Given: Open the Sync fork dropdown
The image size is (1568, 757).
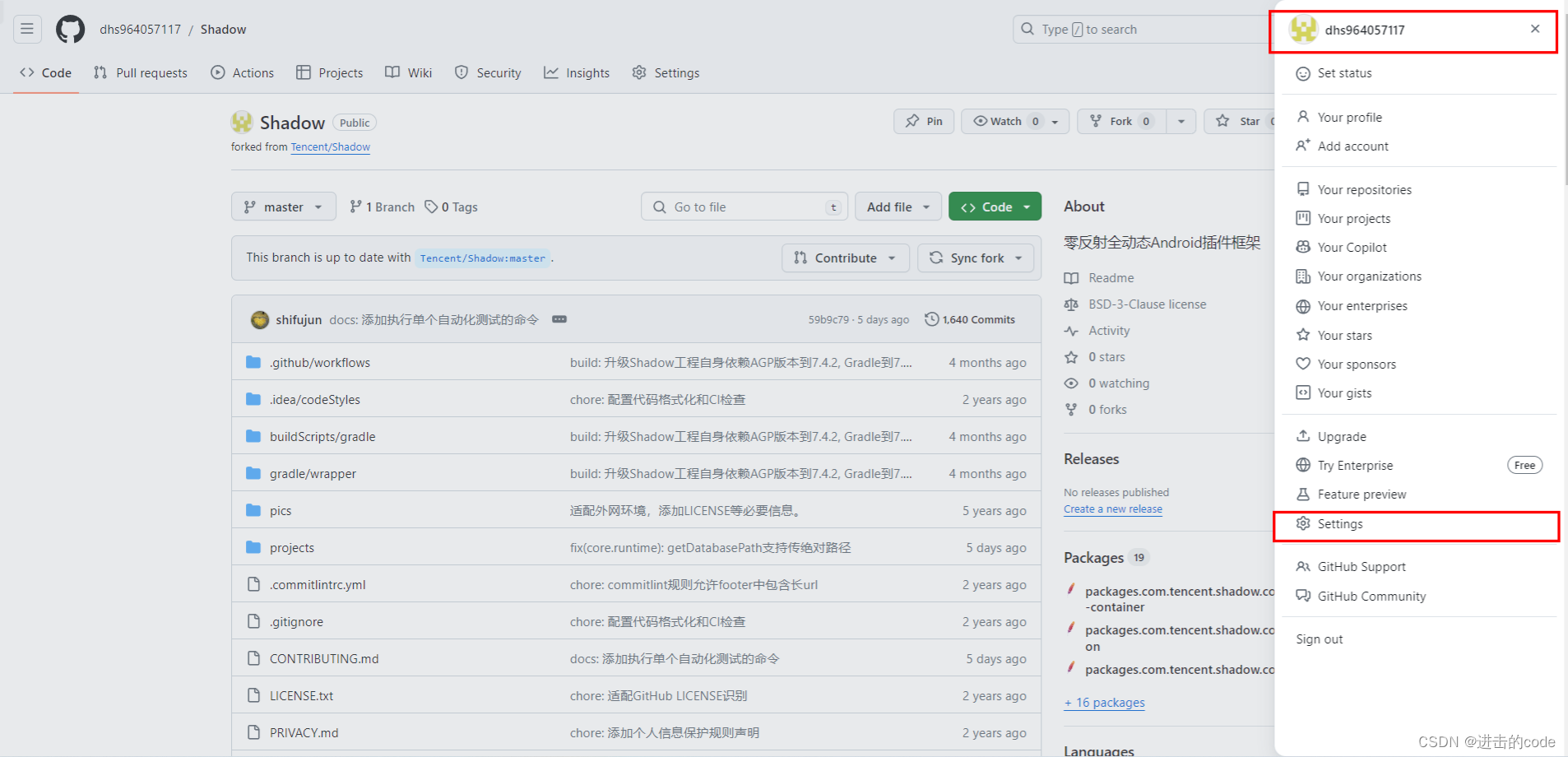Looking at the screenshot, I should click(x=977, y=258).
